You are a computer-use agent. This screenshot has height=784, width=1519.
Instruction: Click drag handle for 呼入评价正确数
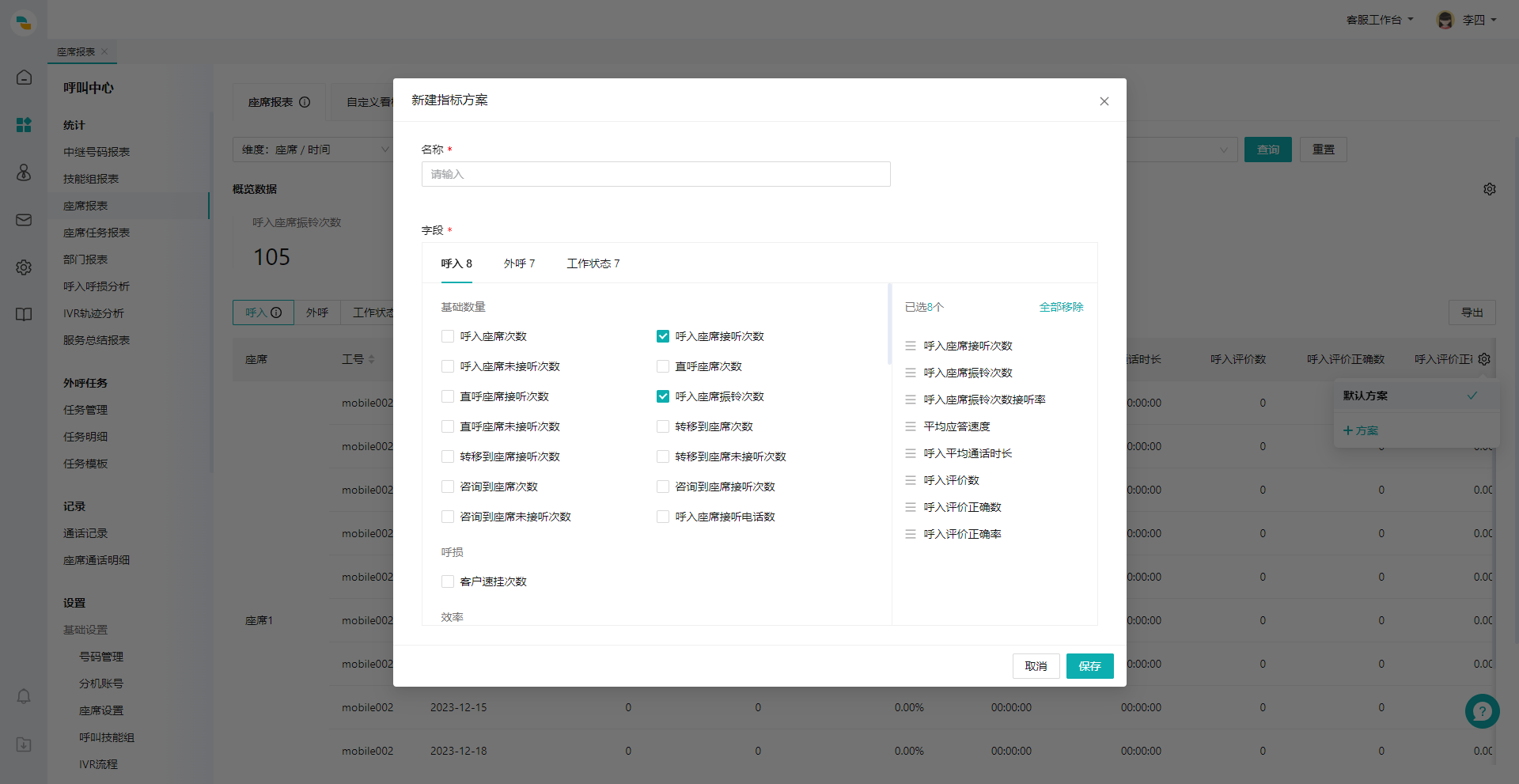[911, 507]
